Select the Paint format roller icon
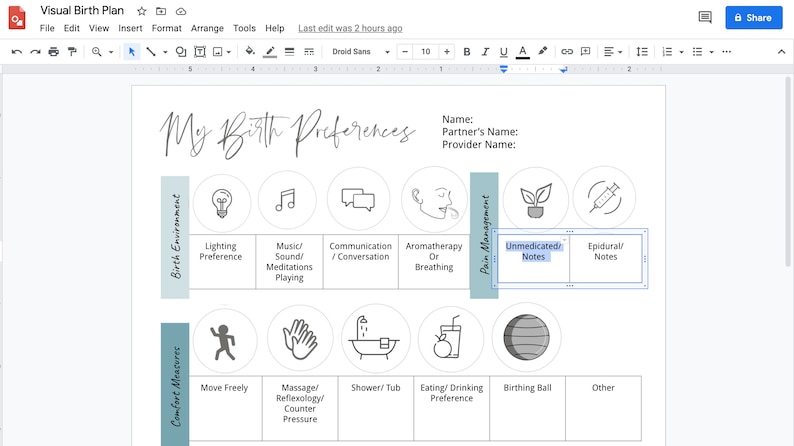The height and width of the screenshot is (446, 794). [72, 52]
